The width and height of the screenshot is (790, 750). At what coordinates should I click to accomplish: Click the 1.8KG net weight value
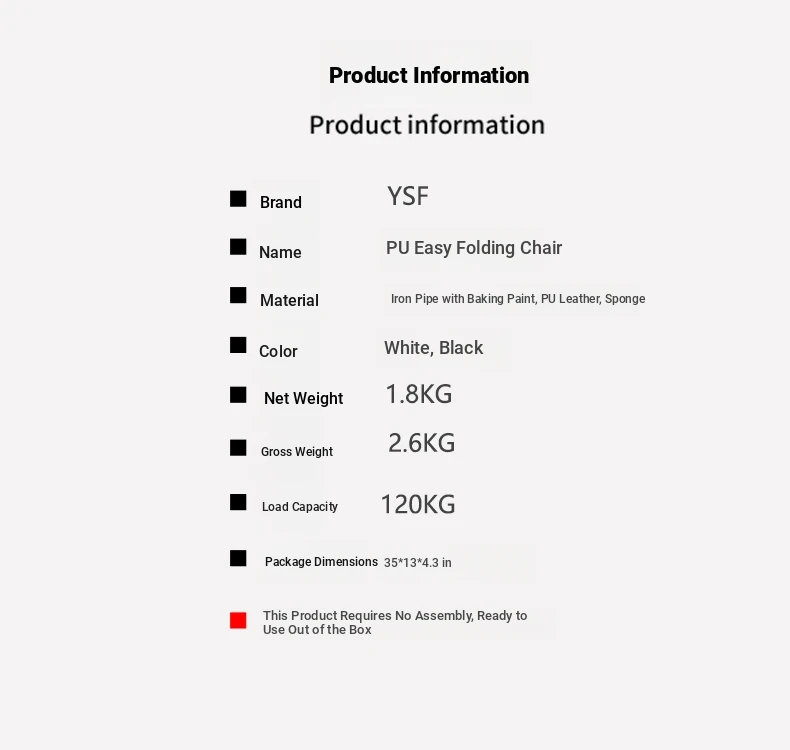419,394
